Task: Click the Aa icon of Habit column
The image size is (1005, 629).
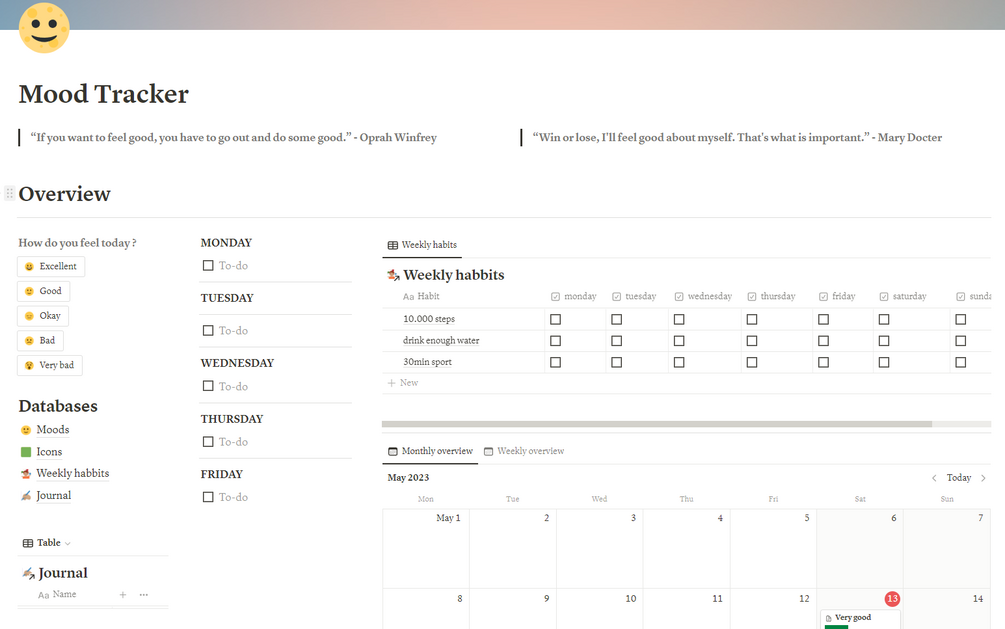Action: (408, 297)
